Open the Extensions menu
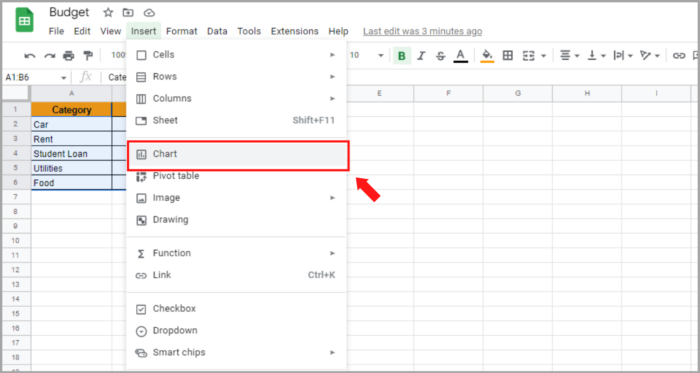 295,31
